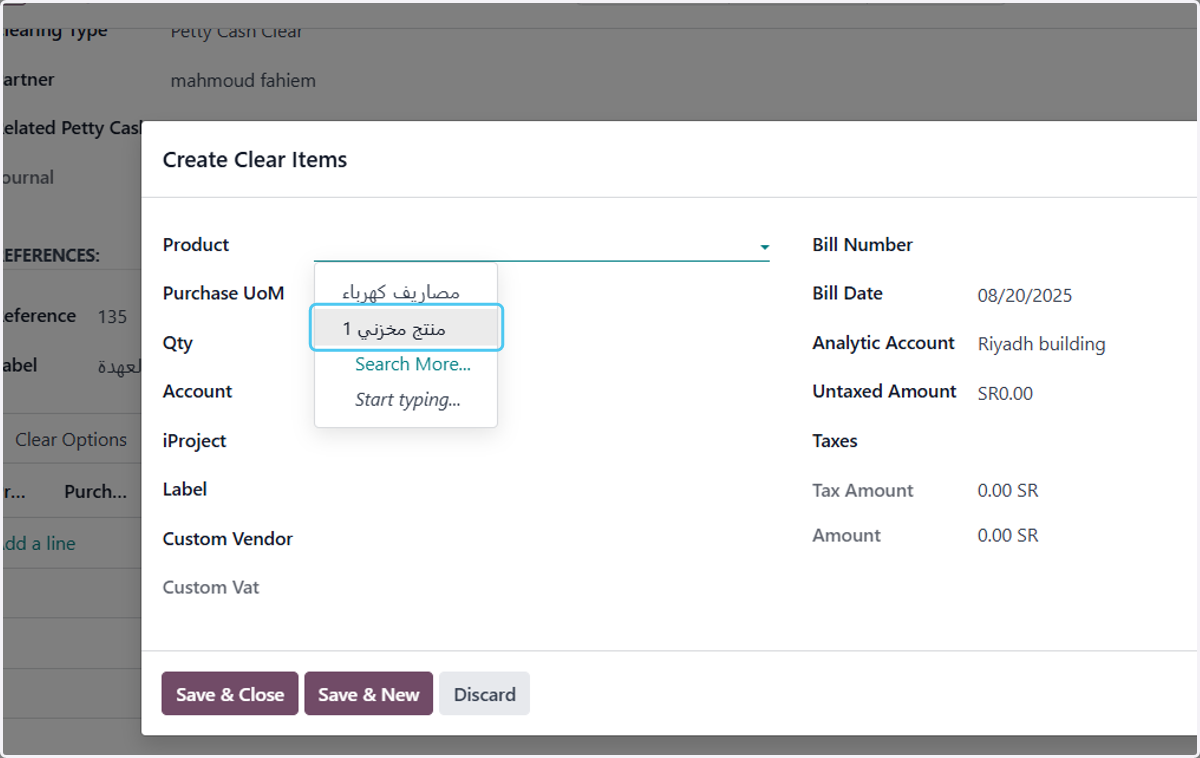The width and height of the screenshot is (1200, 758).
Task: Click the iProject label
Action: (195, 441)
